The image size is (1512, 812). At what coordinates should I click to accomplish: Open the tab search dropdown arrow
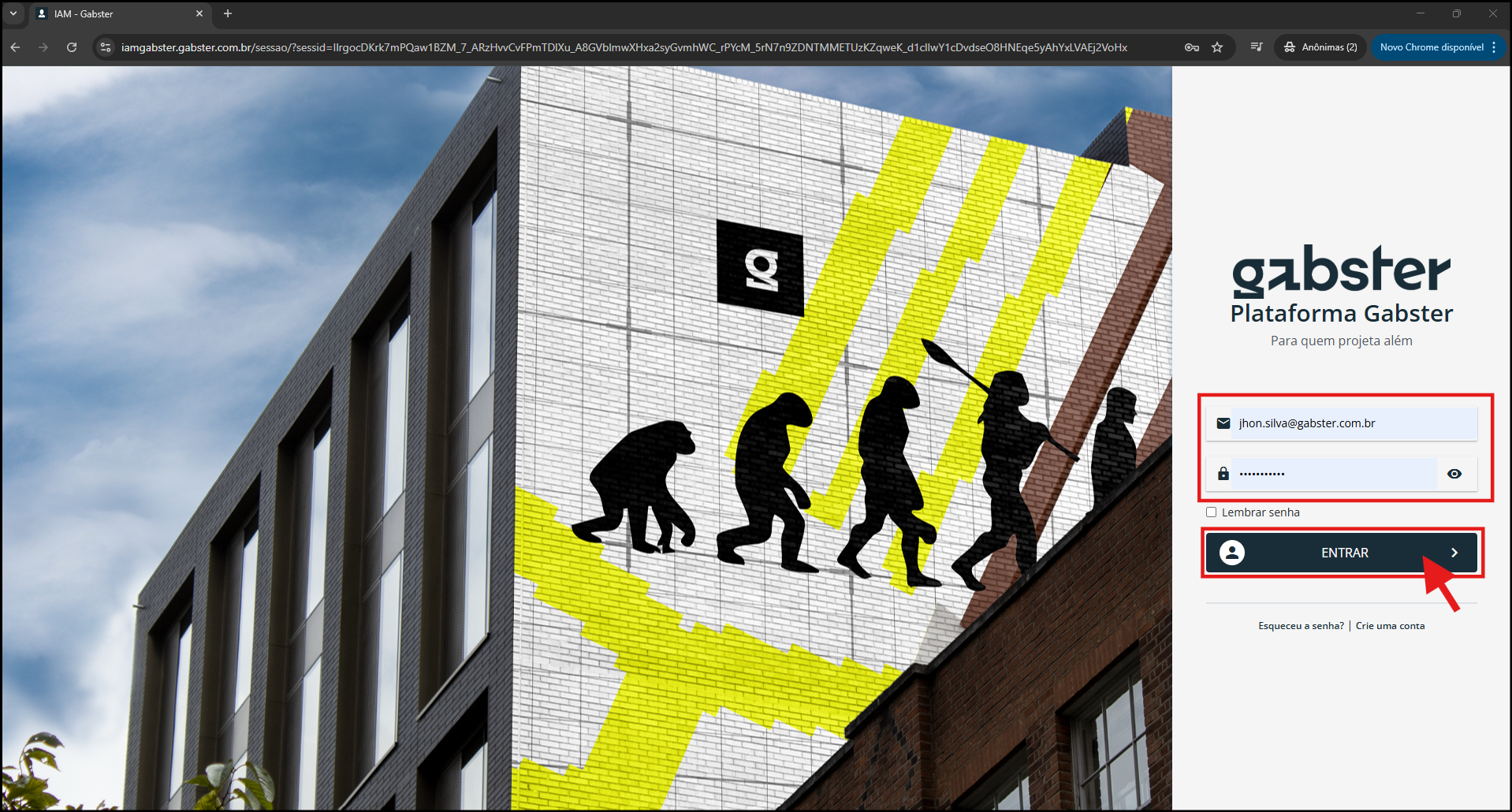tap(13, 13)
